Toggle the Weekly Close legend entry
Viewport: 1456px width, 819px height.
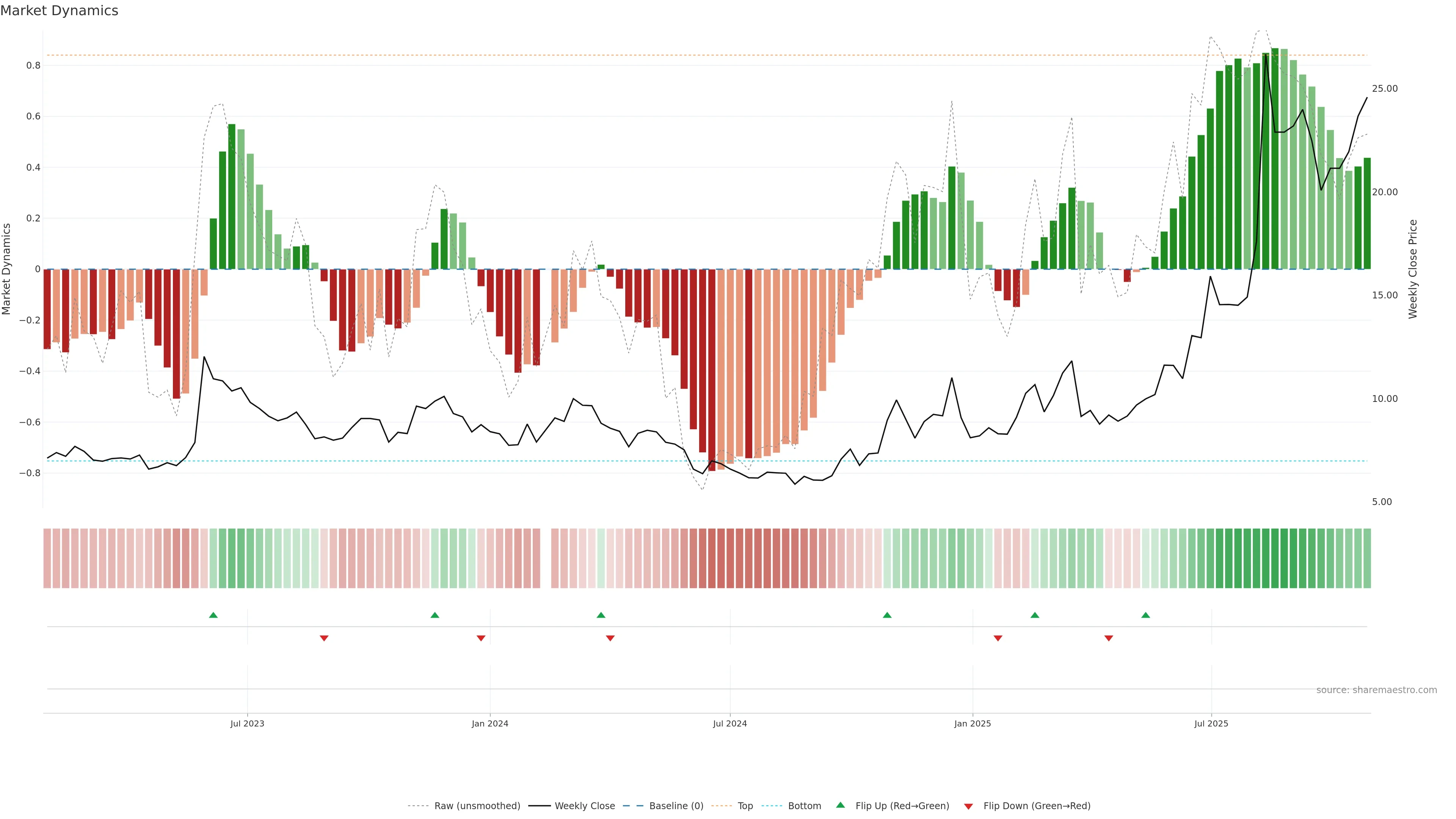[x=584, y=806]
